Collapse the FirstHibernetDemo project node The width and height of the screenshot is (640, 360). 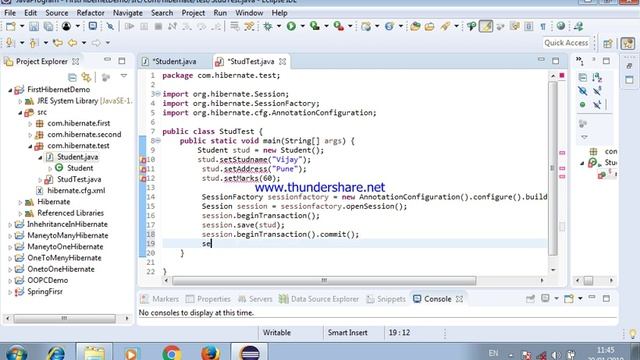click(10, 90)
